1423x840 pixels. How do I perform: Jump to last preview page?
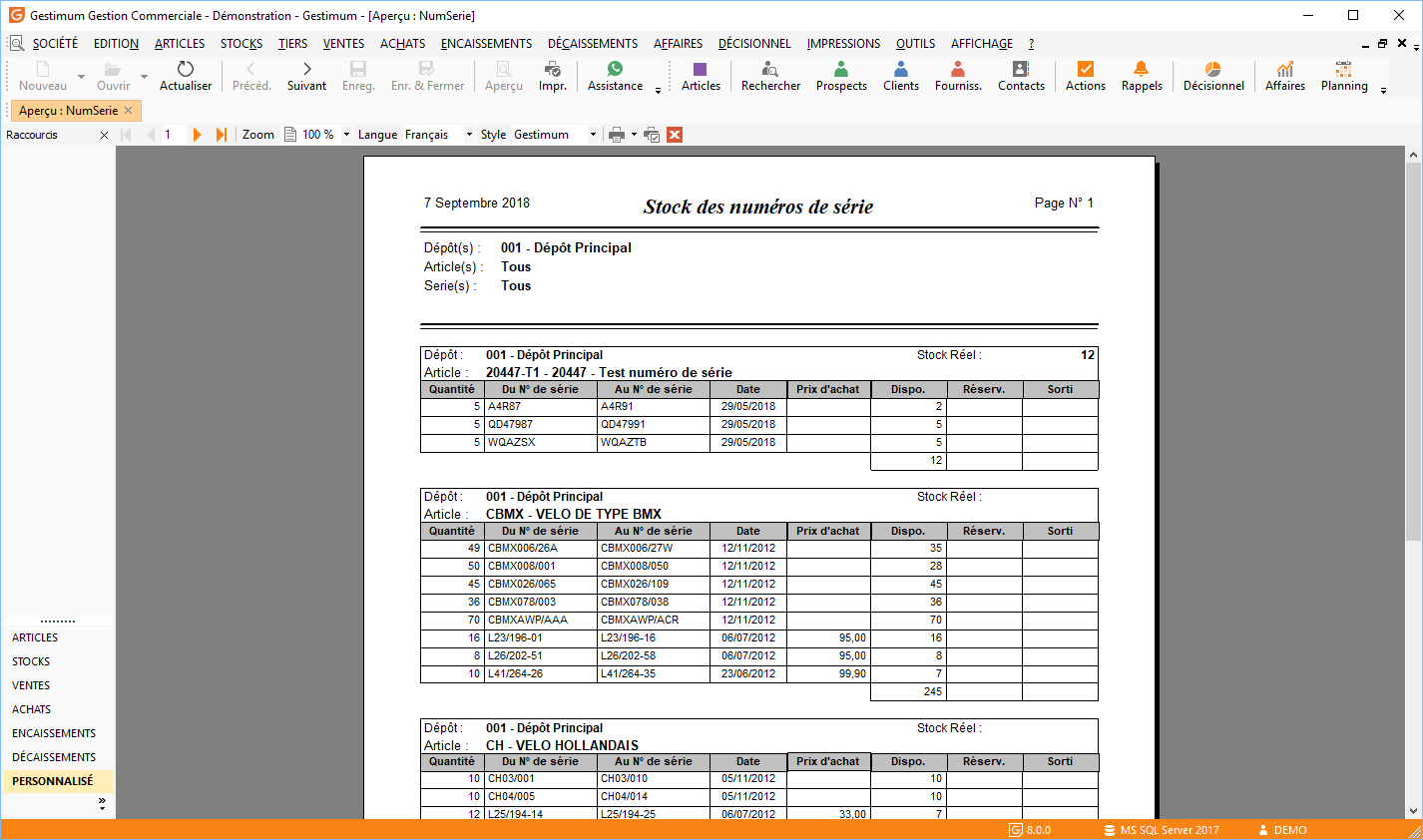tap(222, 135)
